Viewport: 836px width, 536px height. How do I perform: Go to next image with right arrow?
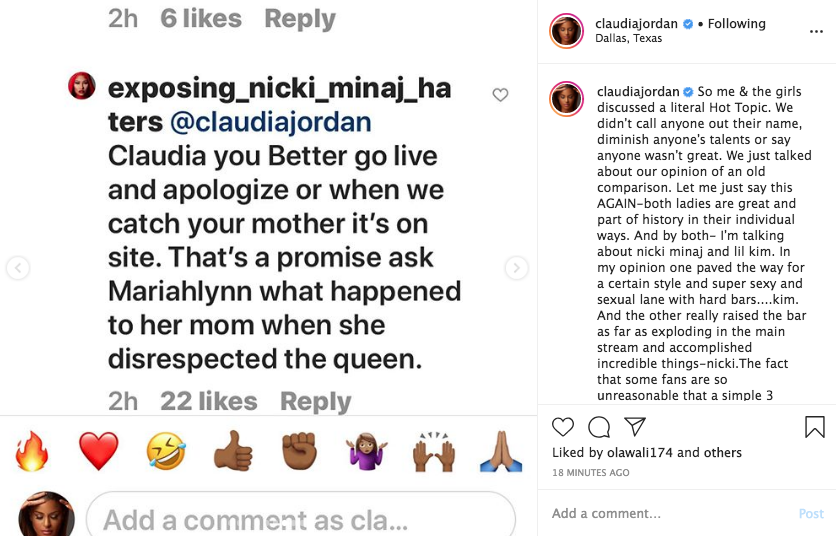pyautogui.click(x=516, y=268)
